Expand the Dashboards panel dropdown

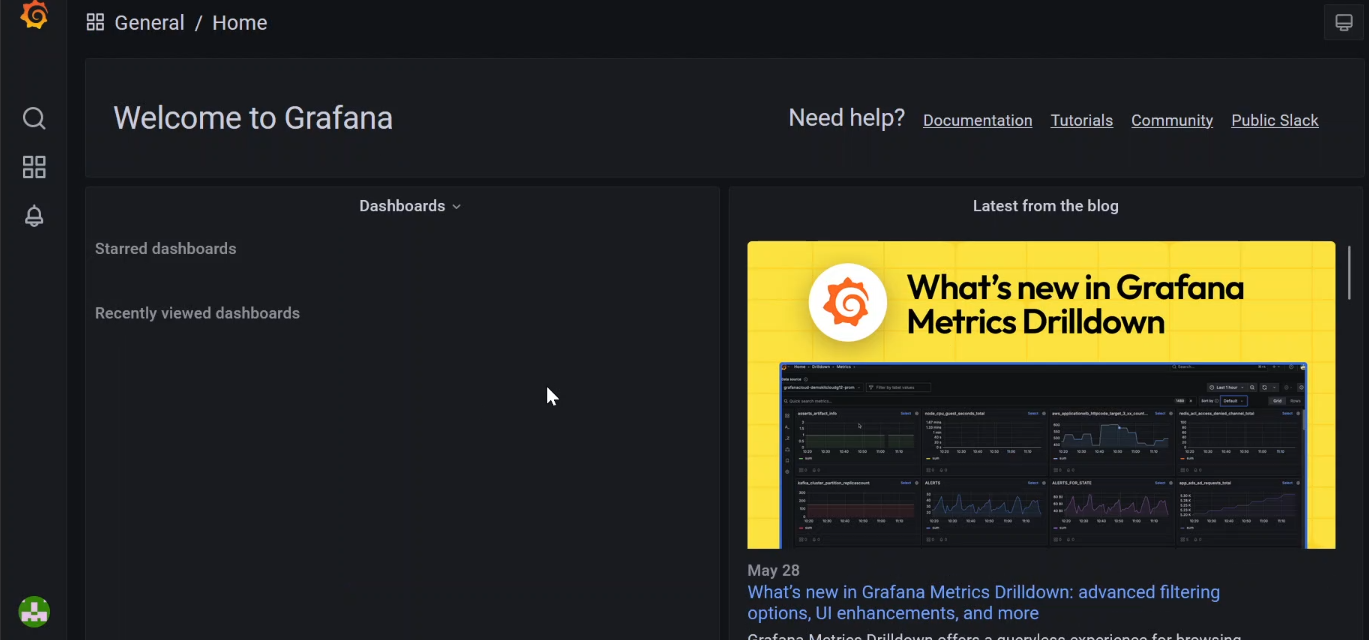pos(410,206)
